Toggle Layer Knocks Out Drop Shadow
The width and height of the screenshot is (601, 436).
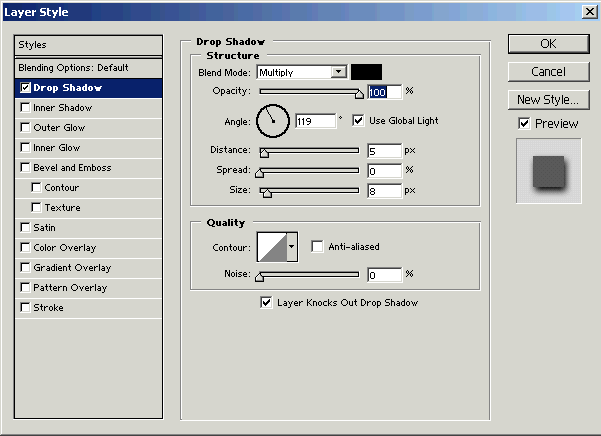pyautogui.click(x=266, y=302)
